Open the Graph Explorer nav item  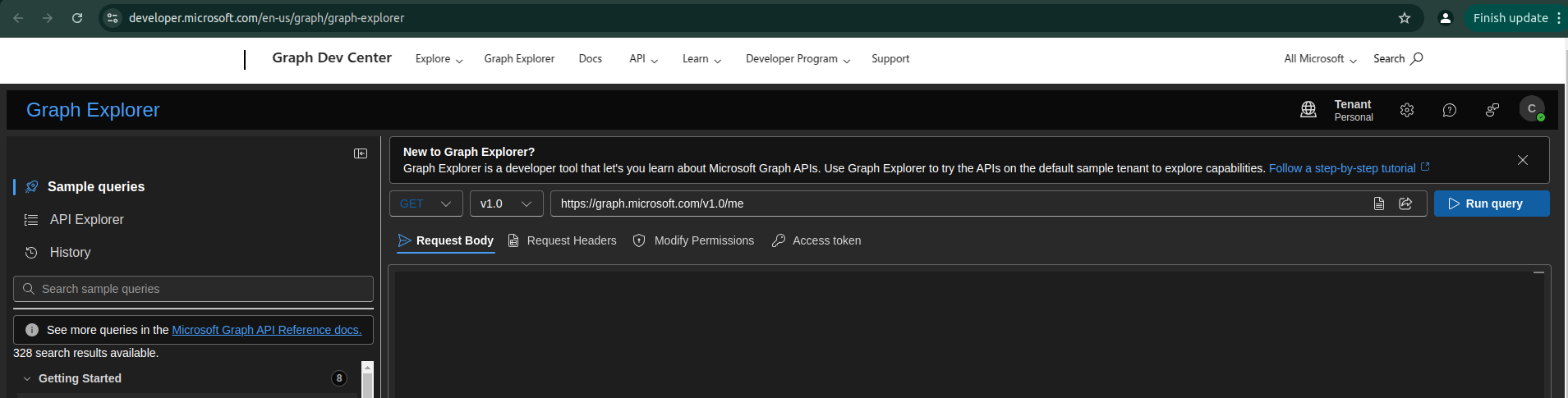point(519,59)
